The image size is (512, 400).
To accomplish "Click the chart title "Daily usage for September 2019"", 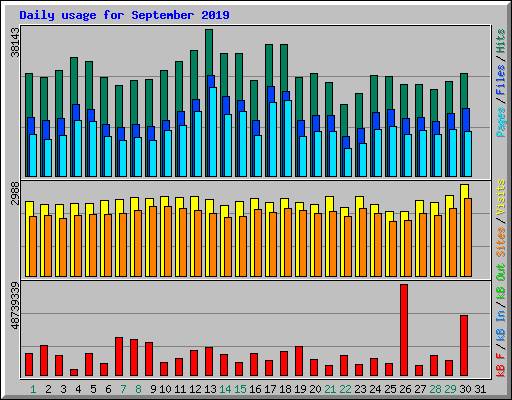I will [124, 15].
